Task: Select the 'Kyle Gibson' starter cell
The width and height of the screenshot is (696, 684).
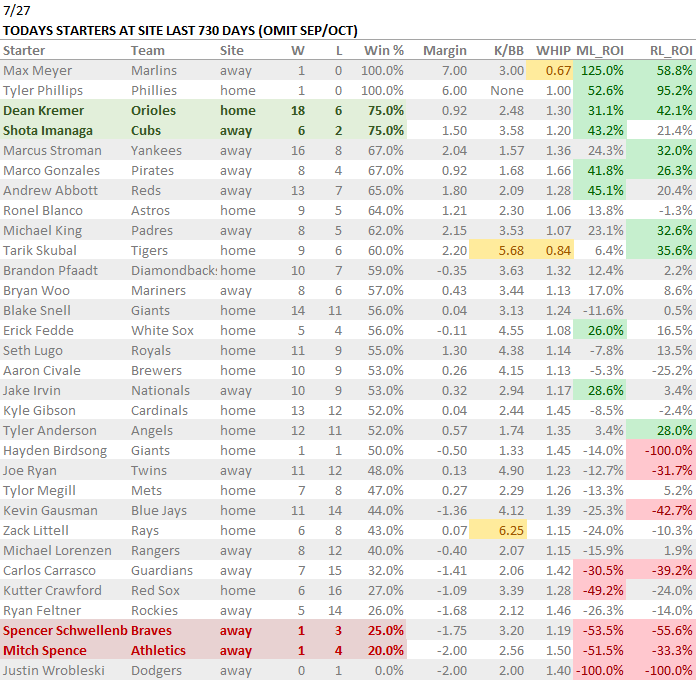Action: 39,410
